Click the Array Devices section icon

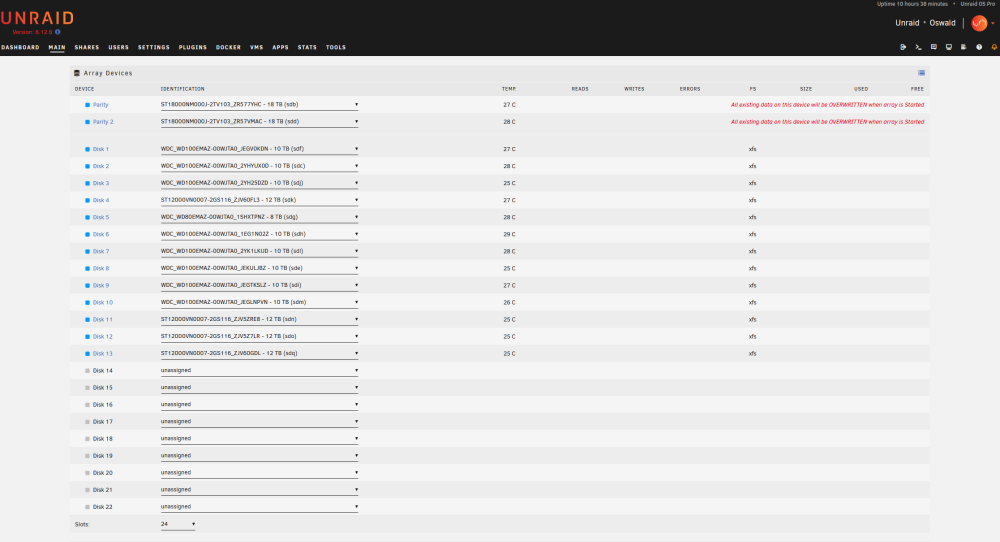click(77, 73)
